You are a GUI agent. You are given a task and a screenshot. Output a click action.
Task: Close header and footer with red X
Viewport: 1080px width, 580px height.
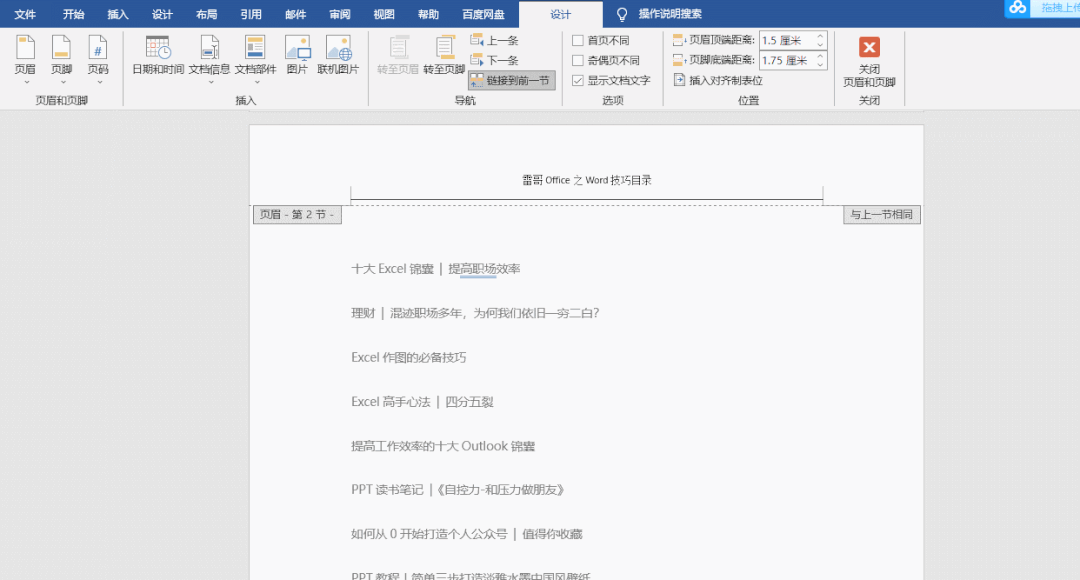pos(869,47)
